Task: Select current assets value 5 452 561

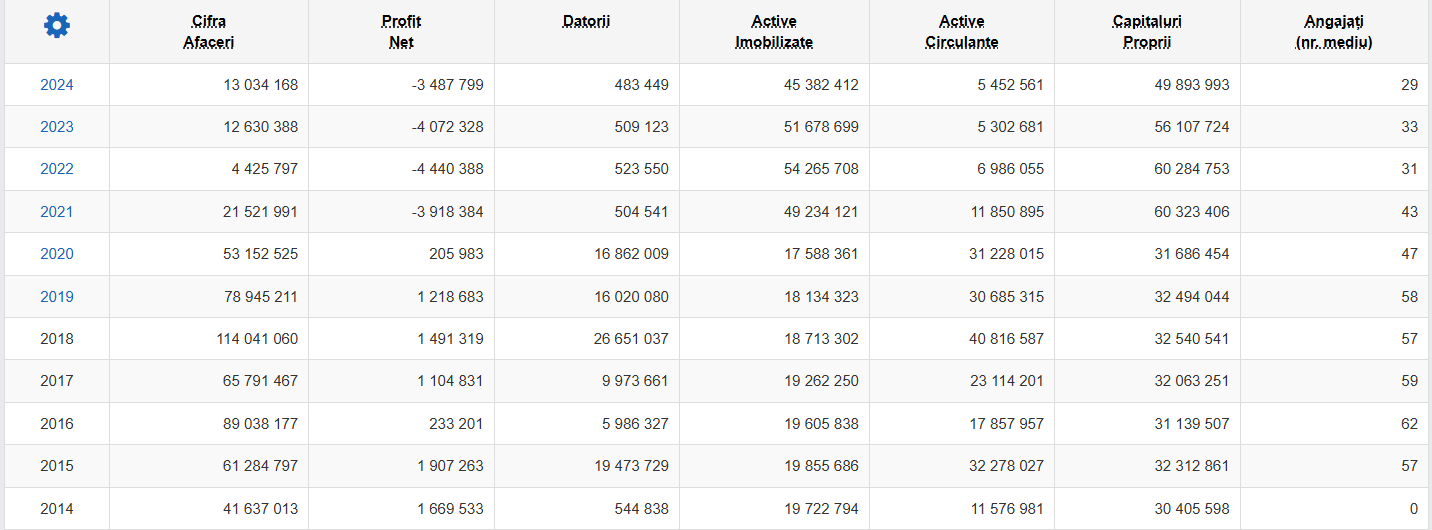Action: pyautogui.click(x=1011, y=85)
